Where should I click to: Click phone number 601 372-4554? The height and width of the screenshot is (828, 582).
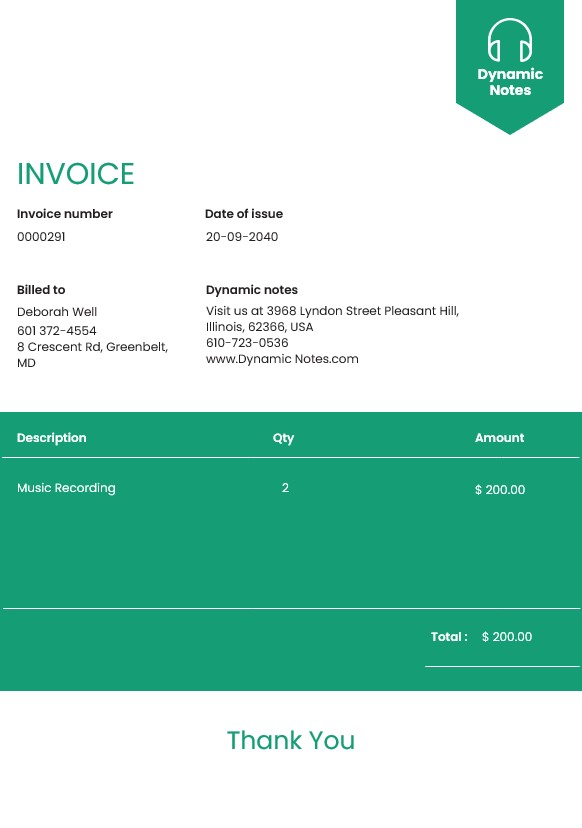[x=57, y=331]
